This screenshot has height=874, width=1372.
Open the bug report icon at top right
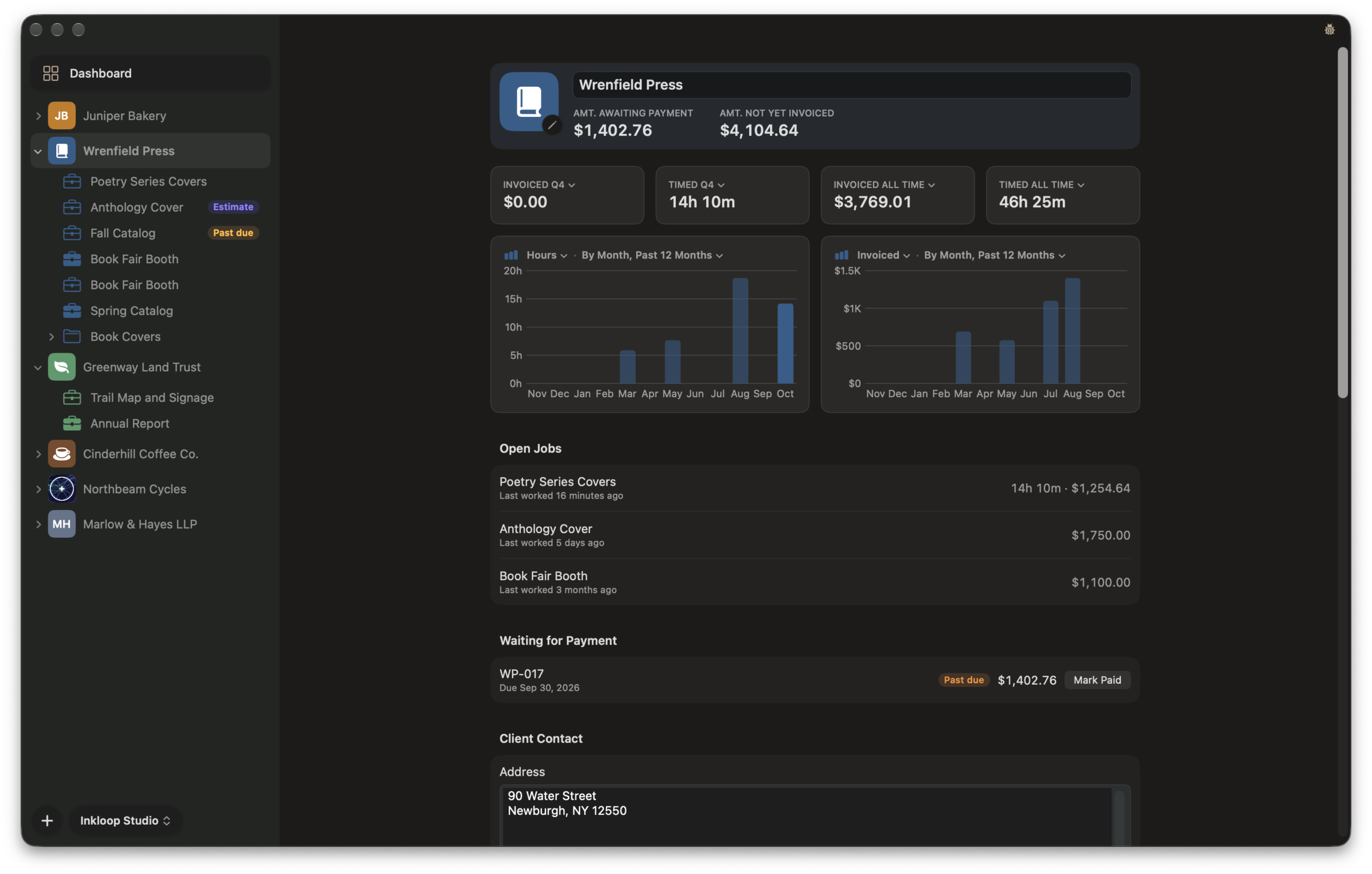1329,29
